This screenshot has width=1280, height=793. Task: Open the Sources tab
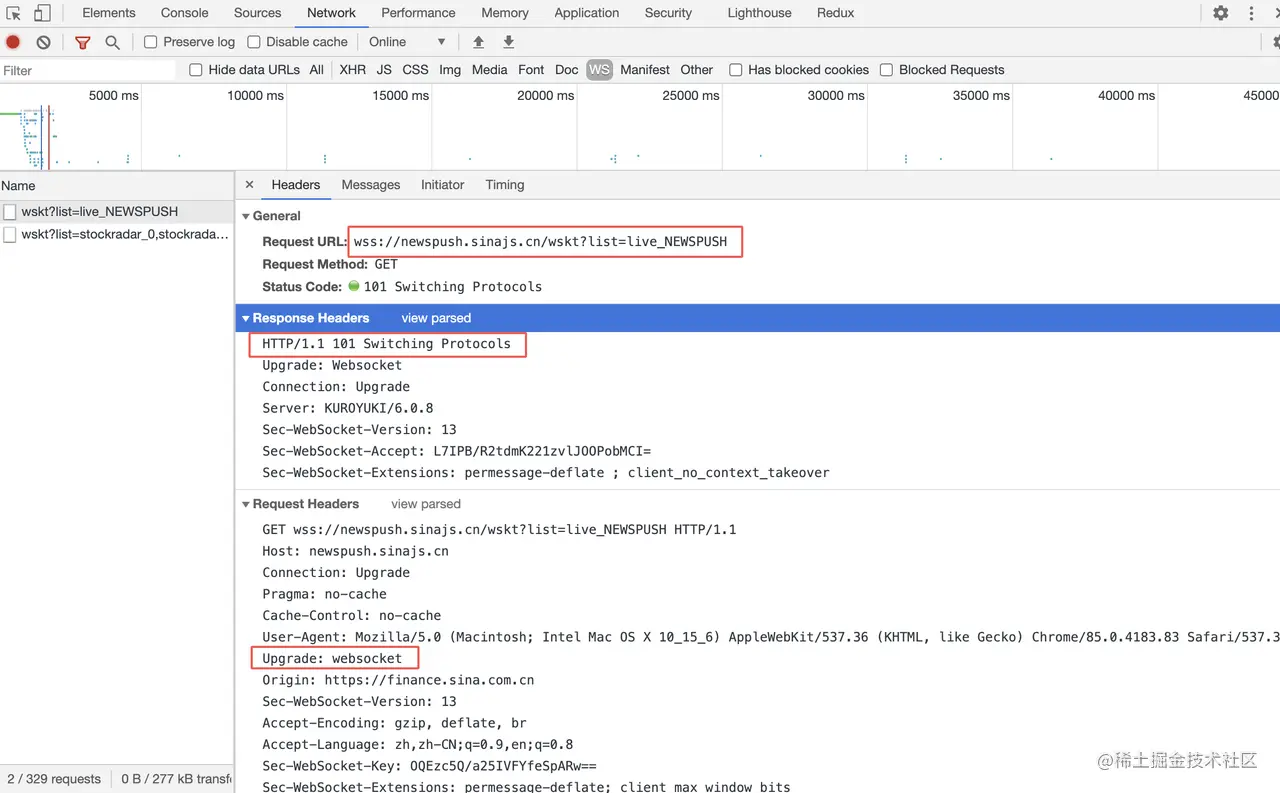(258, 13)
